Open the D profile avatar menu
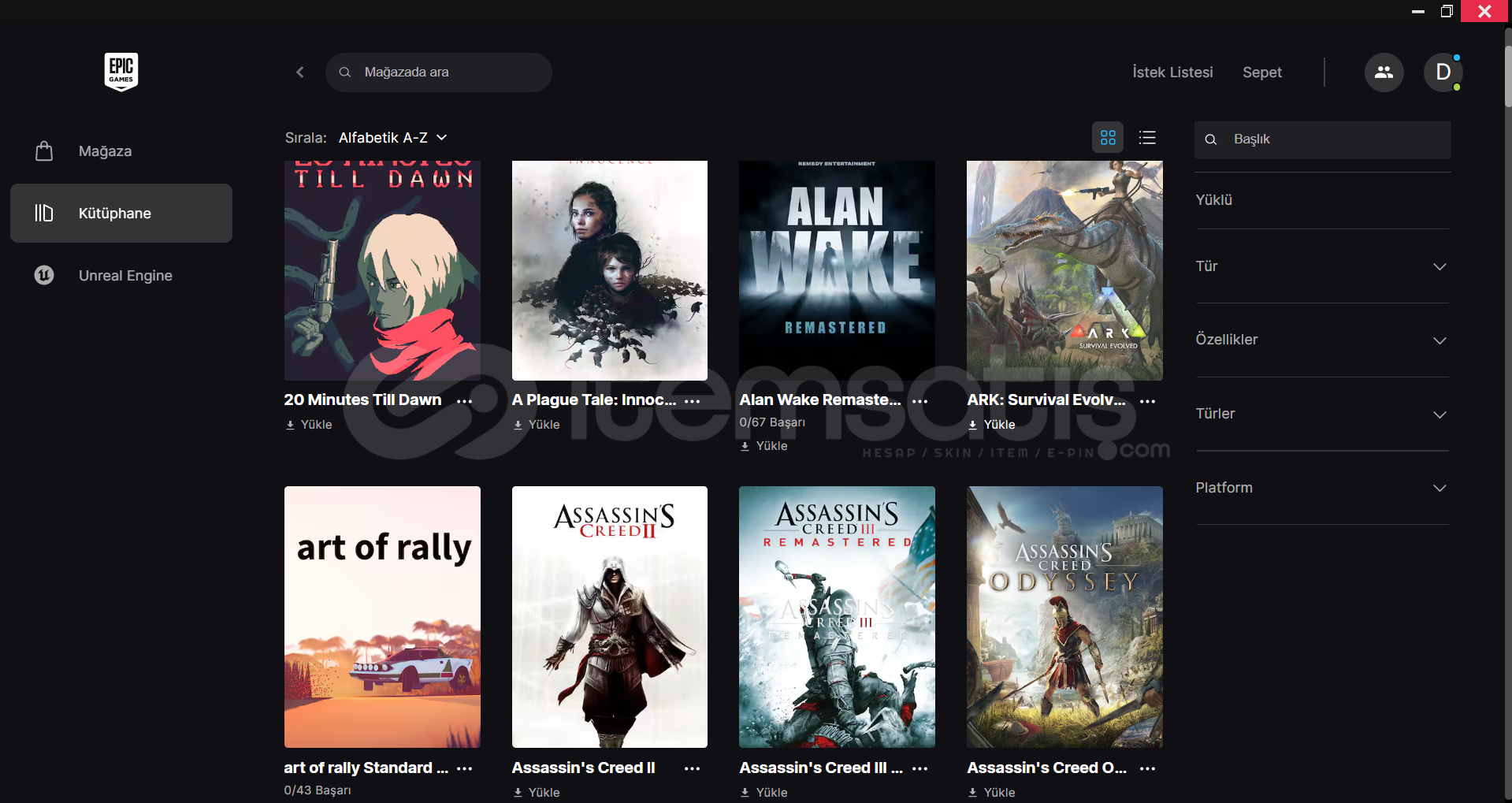Screen dimensions: 1512x803 pyautogui.click(x=1443, y=72)
